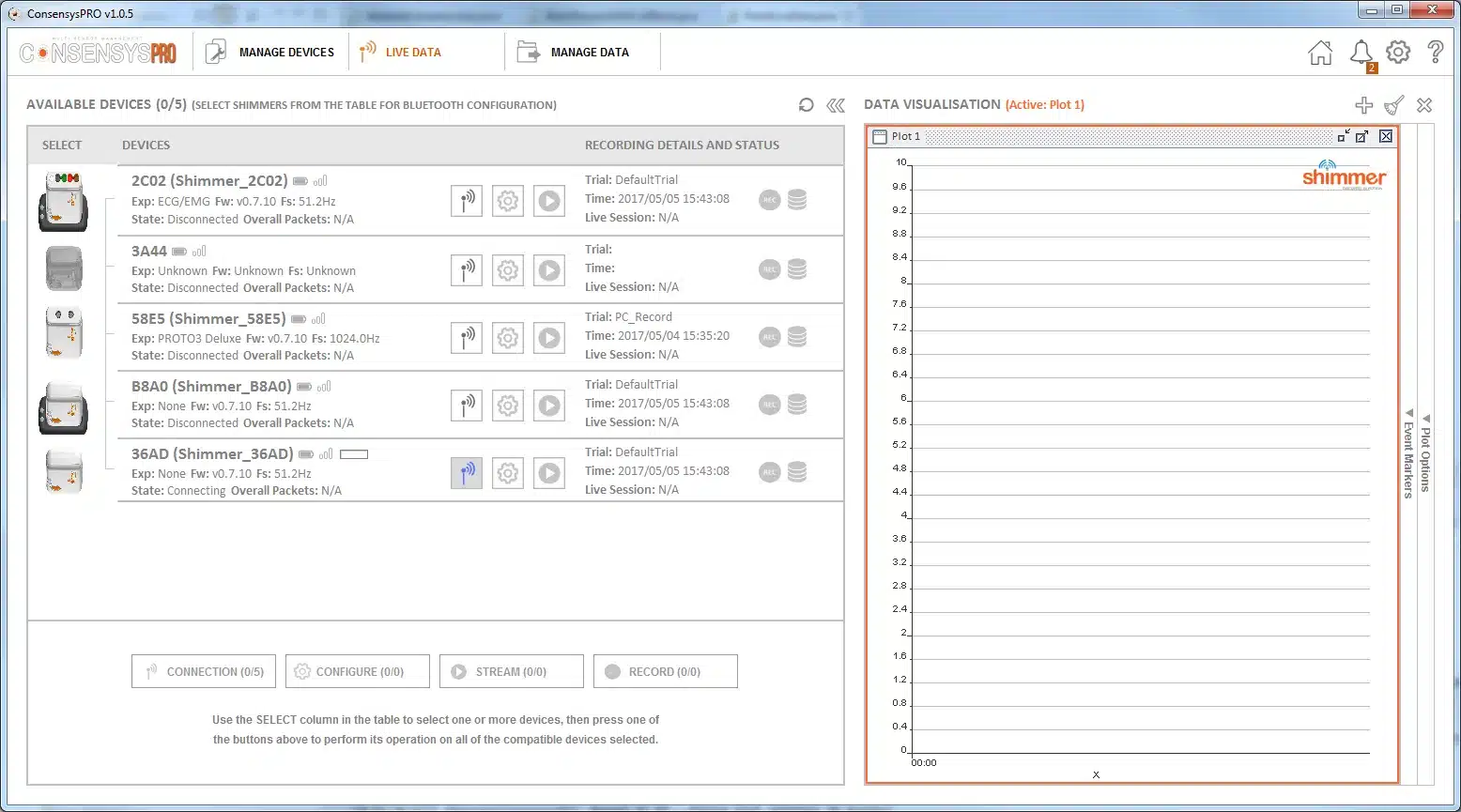Open configuration gear for device B8A0

508,406
